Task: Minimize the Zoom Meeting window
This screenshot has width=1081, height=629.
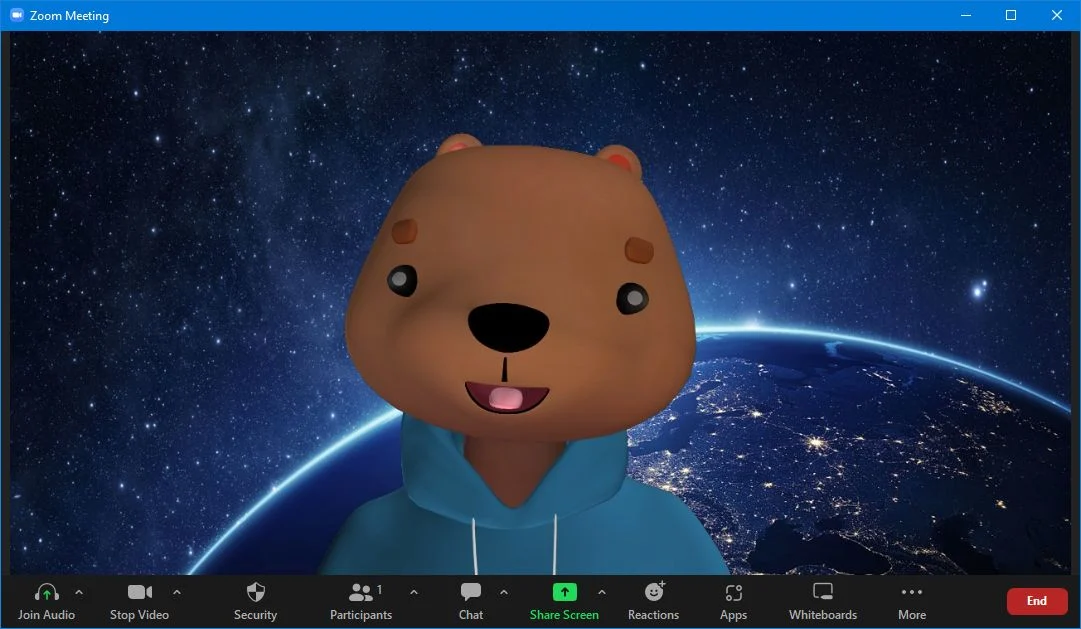Action: (965, 15)
